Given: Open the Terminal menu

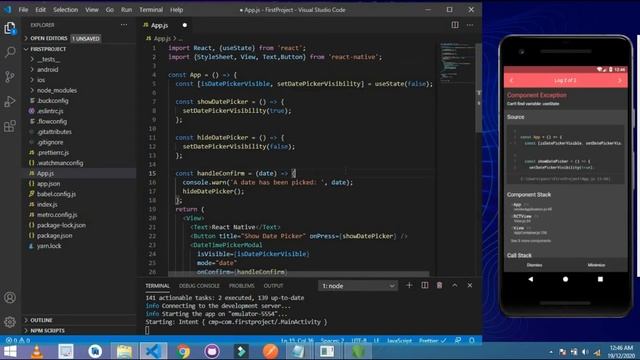Looking at the screenshot, I should pos(151,10).
